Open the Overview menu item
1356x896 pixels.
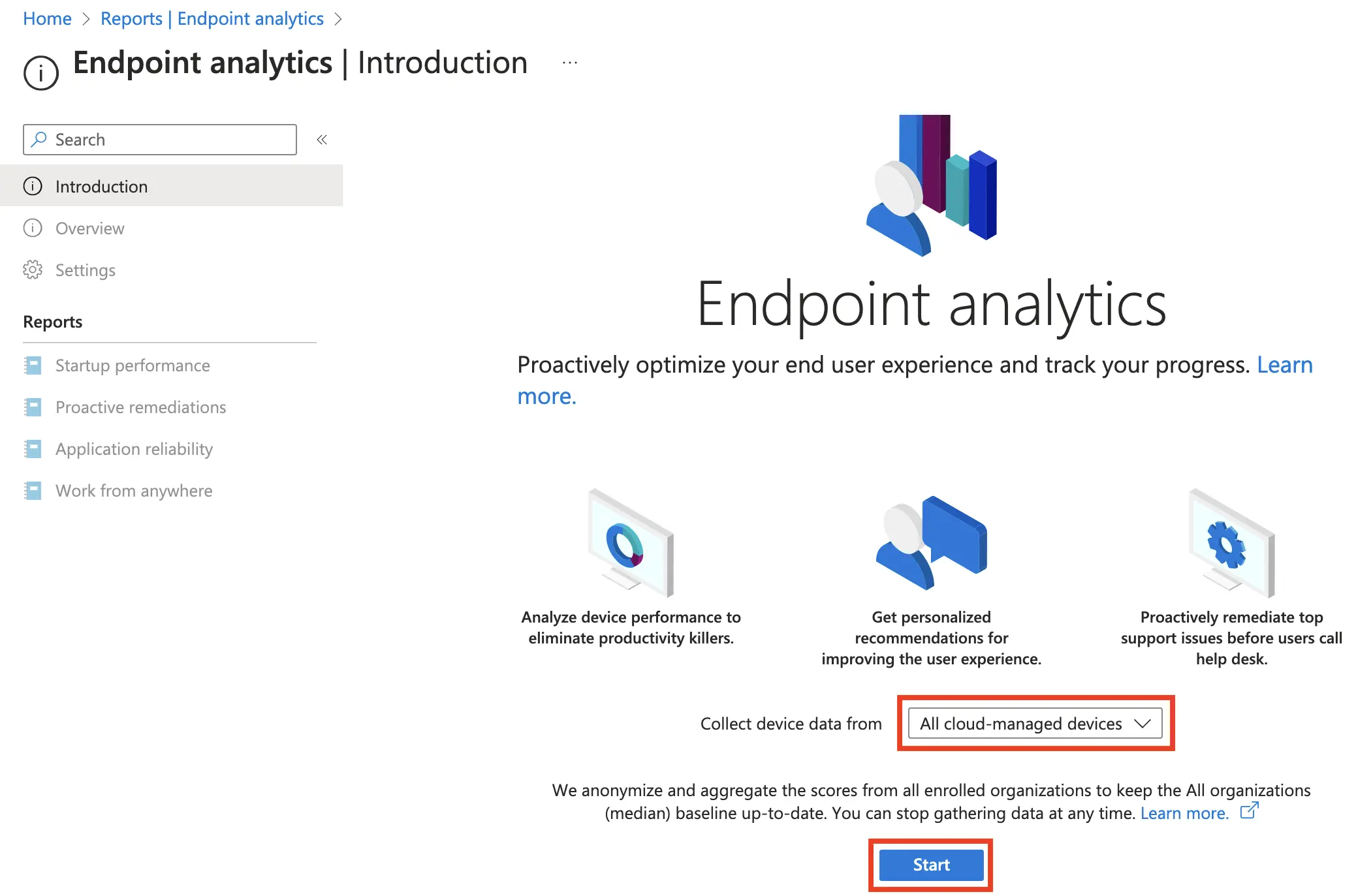click(x=89, y=228)
